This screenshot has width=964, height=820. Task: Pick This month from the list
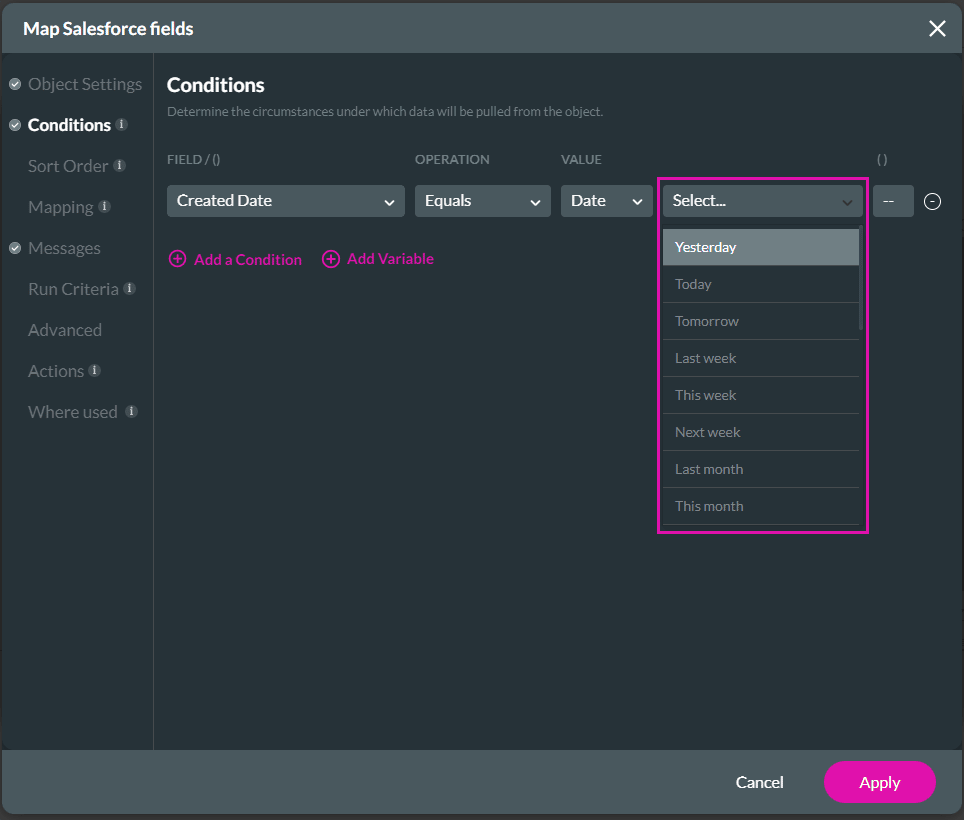pyautogui.click(x=760, y=506)
